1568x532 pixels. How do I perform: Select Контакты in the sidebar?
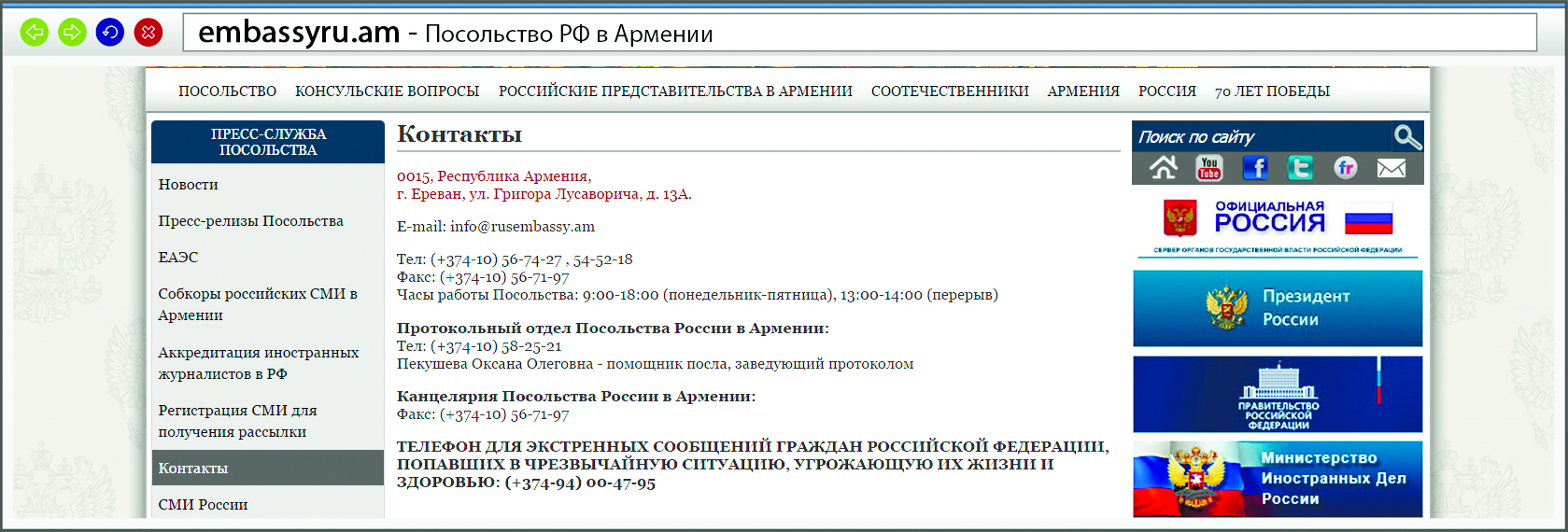(x=268, y=468)
